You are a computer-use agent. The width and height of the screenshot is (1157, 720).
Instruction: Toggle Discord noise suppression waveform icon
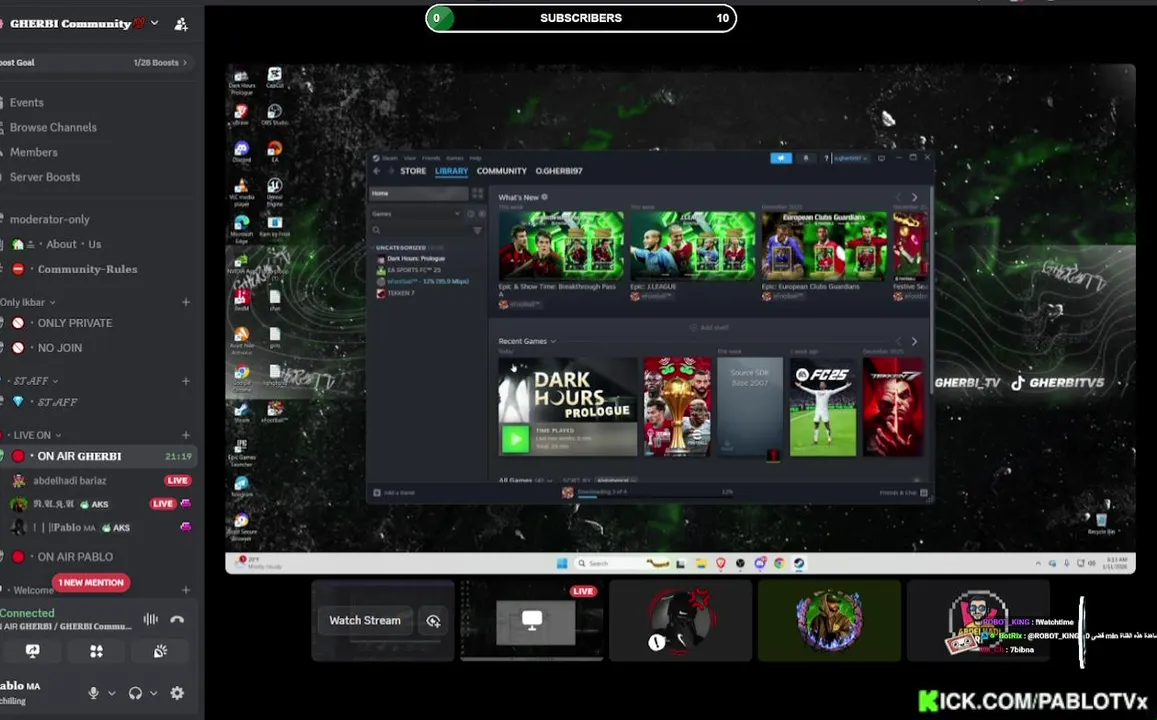click(151, 619)
